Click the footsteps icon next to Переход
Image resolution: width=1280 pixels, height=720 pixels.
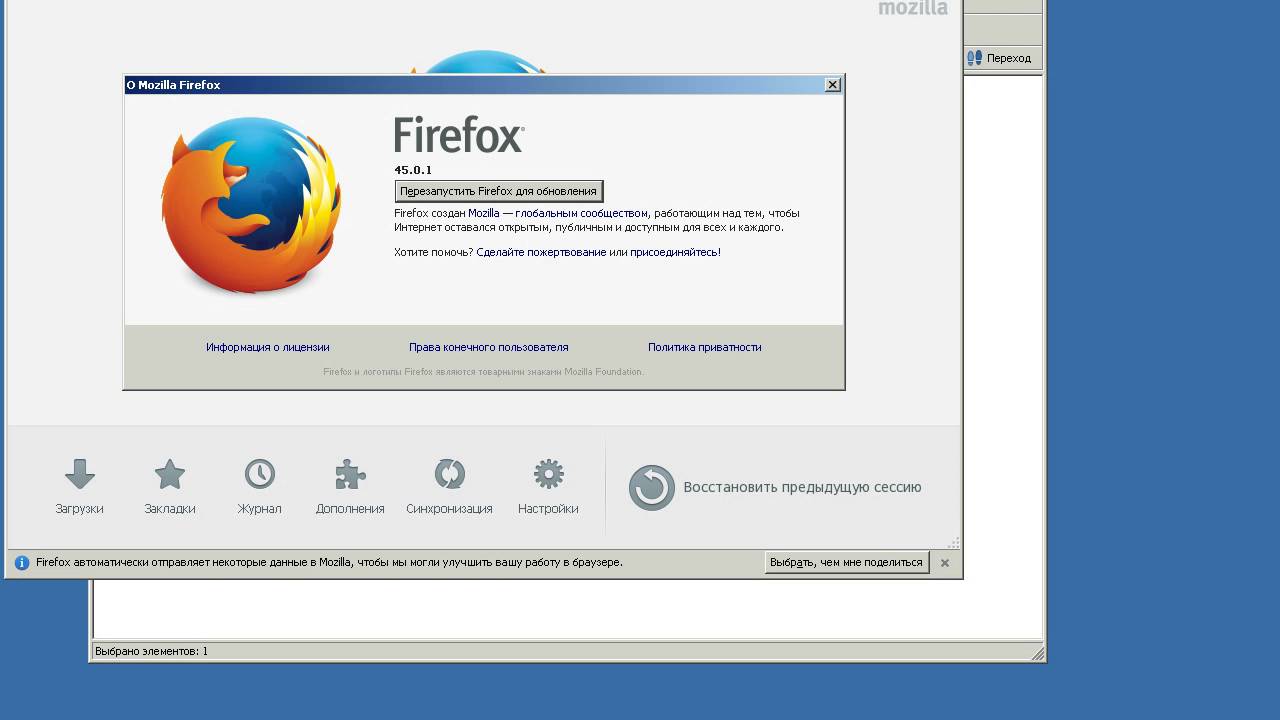click(x=974, y=58)
